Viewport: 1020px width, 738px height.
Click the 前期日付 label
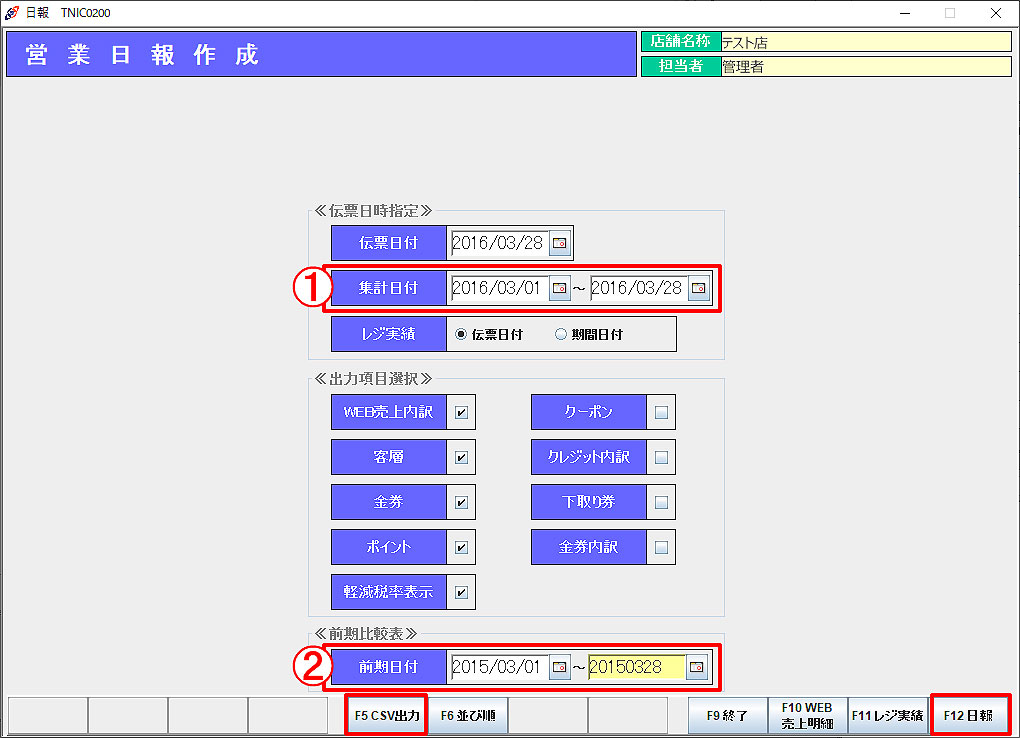pyautogui.click(x=388, y=667)
